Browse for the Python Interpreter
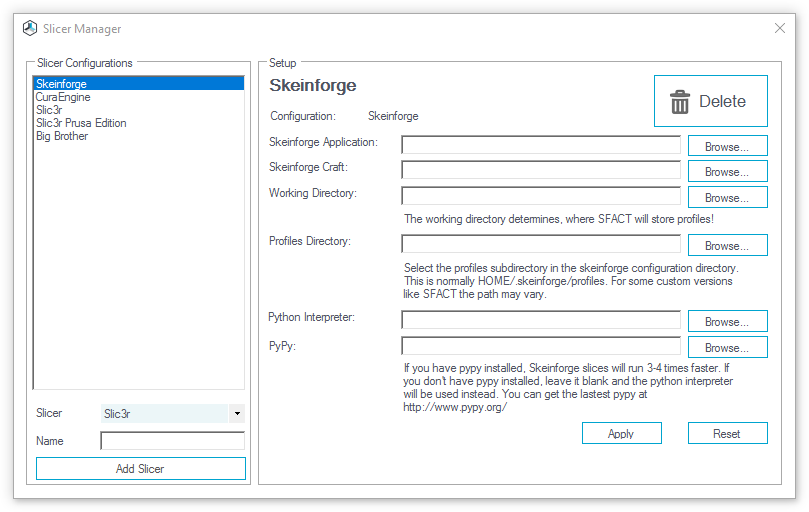 (x=727, y=321)
